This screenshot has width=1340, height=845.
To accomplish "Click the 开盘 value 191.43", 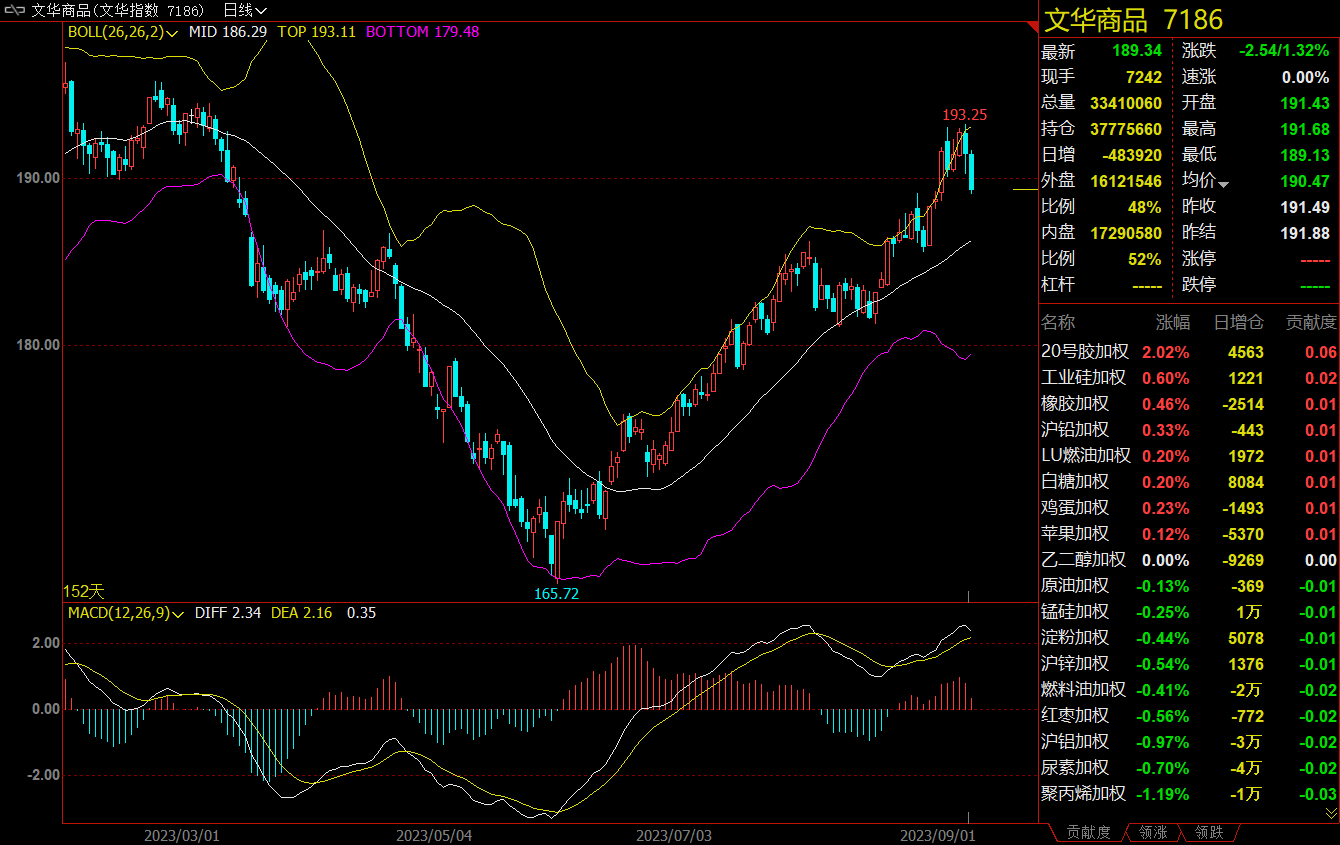I will 1305,103.
